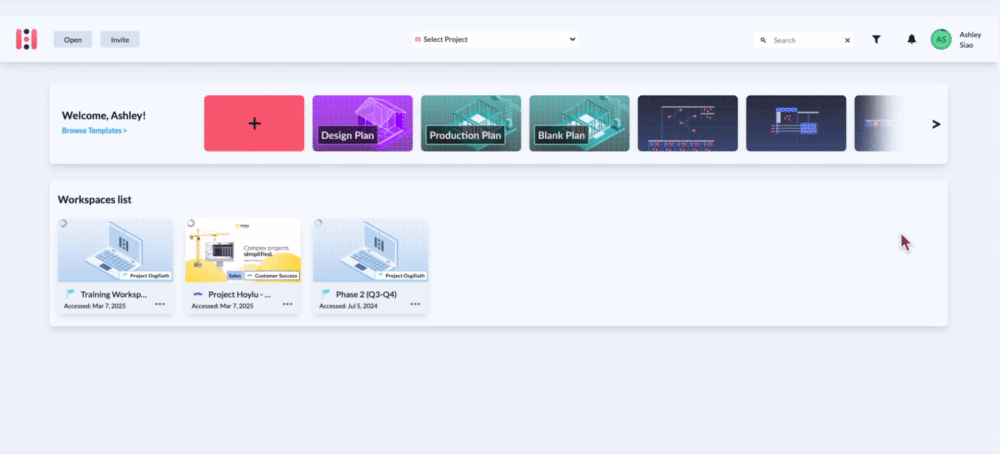
Task: Click the blue icon beside Project Hoylu title
Action: (198, 295)
